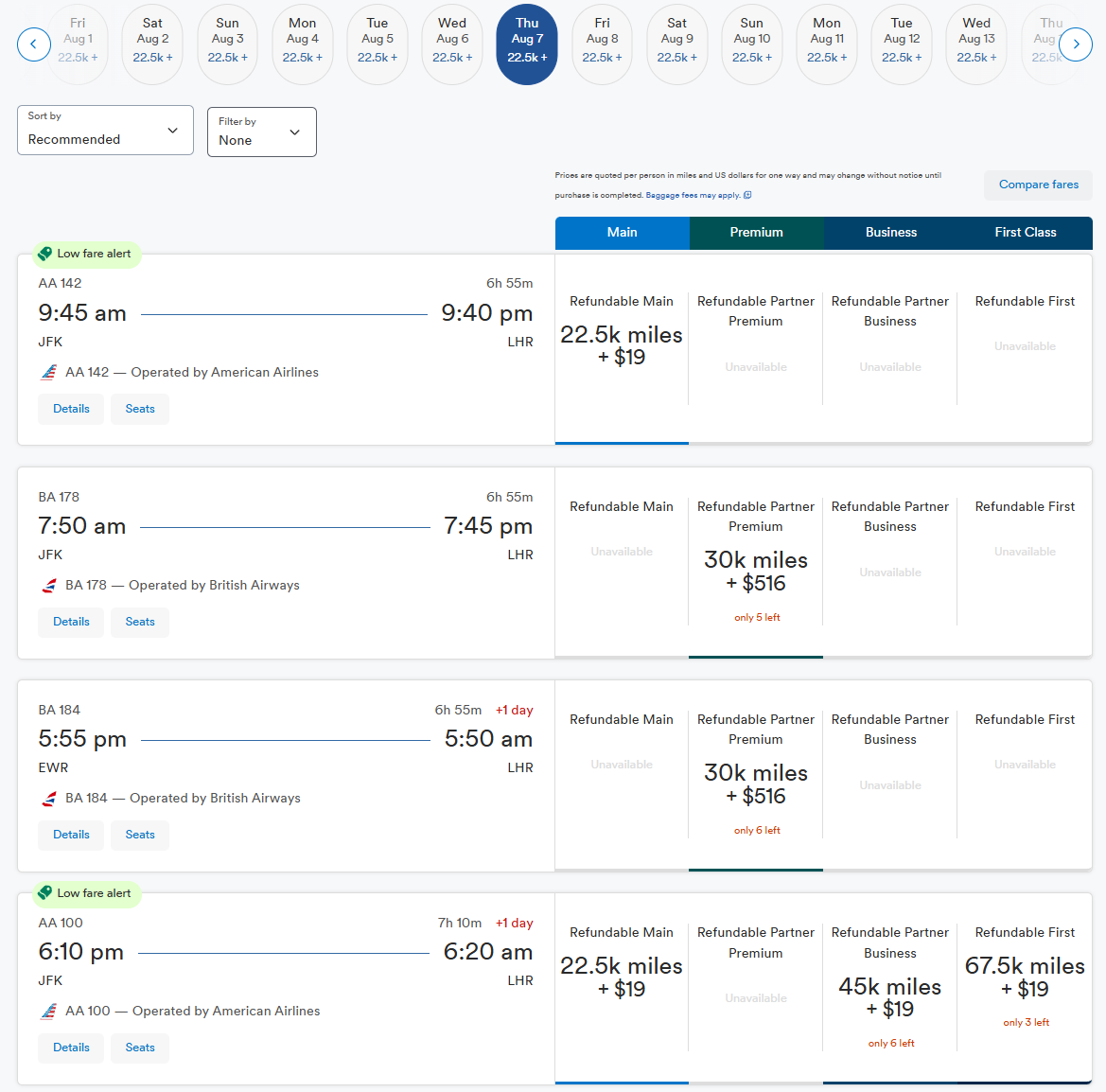The height and width of the screenshot is (1092, 1106).
Task: Click BA 184 departure airport EWR
Action: (53, 768)
